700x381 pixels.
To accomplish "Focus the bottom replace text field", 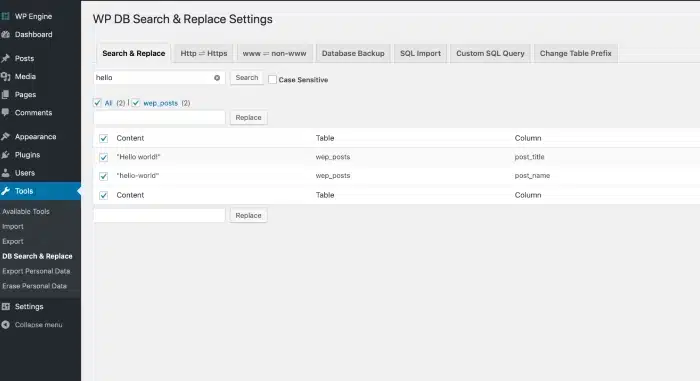I will click(x=159, y=215).
